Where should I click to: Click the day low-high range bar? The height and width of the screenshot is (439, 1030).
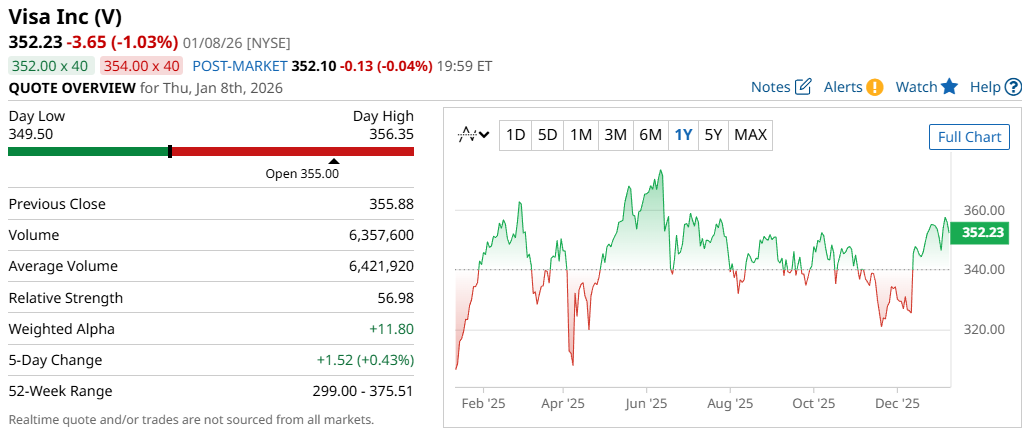click(210, 151)
